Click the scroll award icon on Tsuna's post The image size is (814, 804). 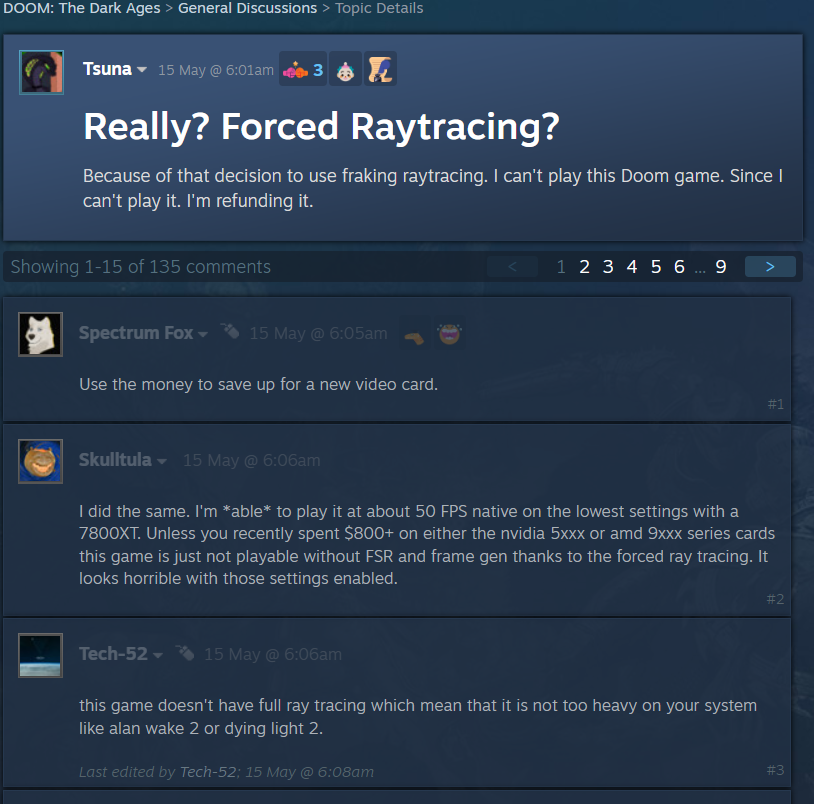(x=380, y=69)
